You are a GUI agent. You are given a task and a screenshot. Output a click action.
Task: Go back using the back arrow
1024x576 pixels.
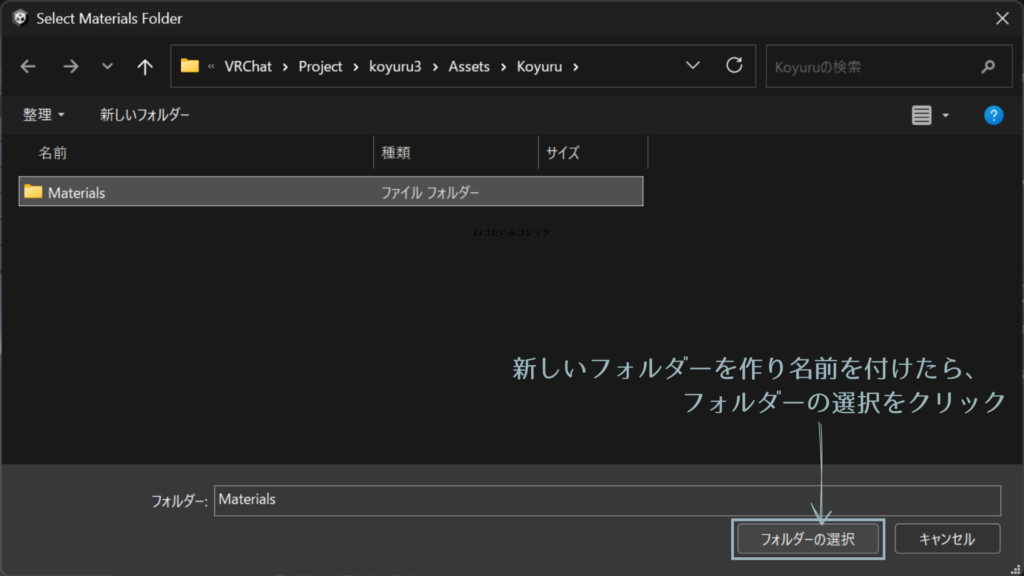tap(28, 67)
